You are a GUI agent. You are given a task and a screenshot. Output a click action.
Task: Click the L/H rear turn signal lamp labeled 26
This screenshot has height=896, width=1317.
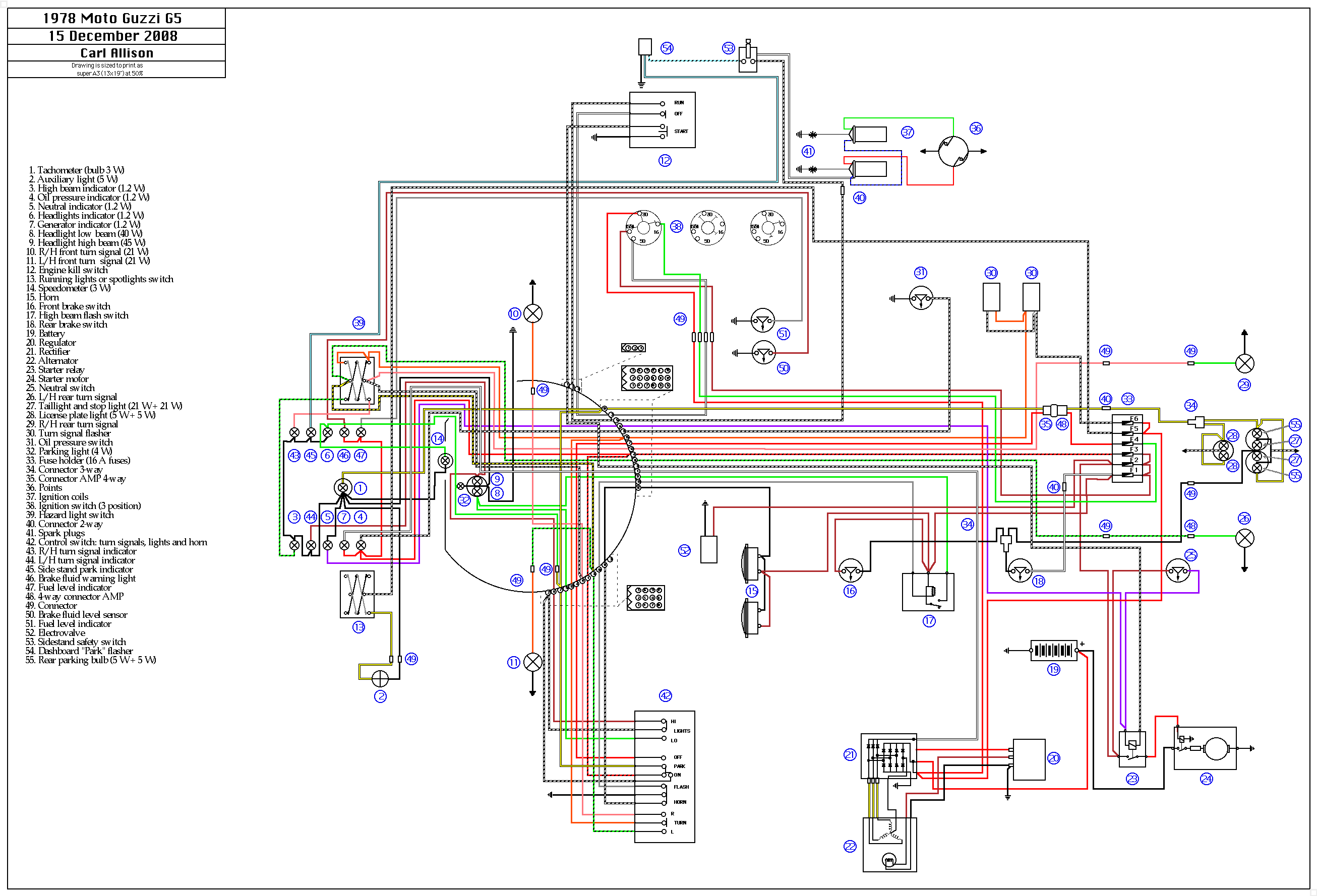coord(1244,538)
